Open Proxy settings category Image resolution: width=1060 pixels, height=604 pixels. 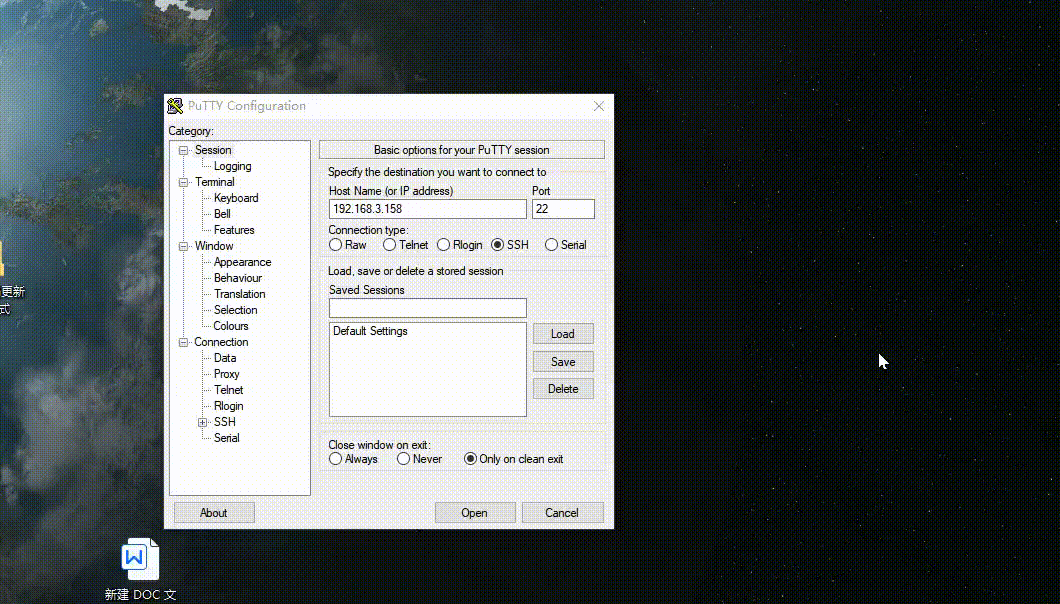[226, 374]
